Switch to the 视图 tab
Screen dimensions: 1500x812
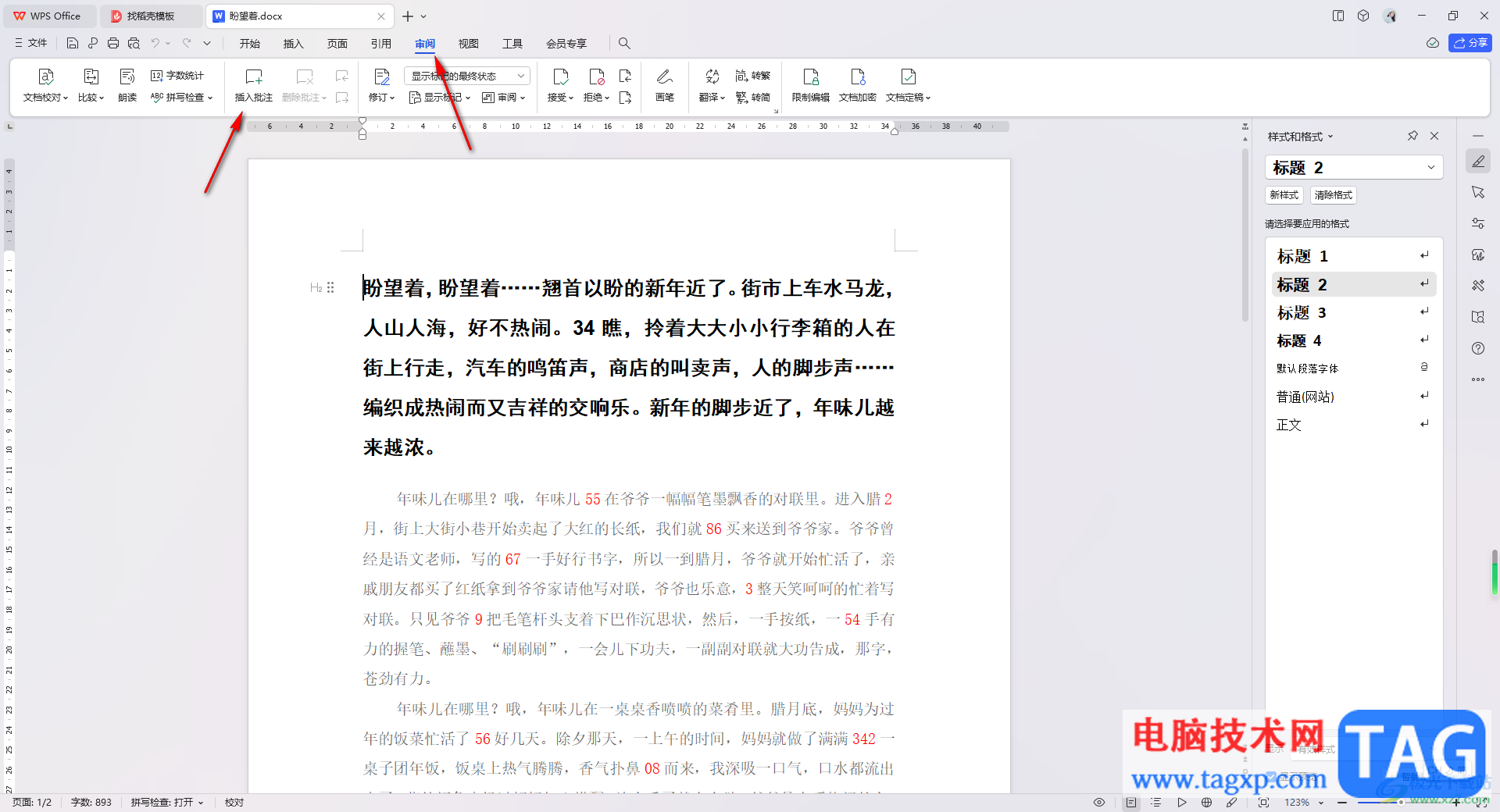[469, 44]
